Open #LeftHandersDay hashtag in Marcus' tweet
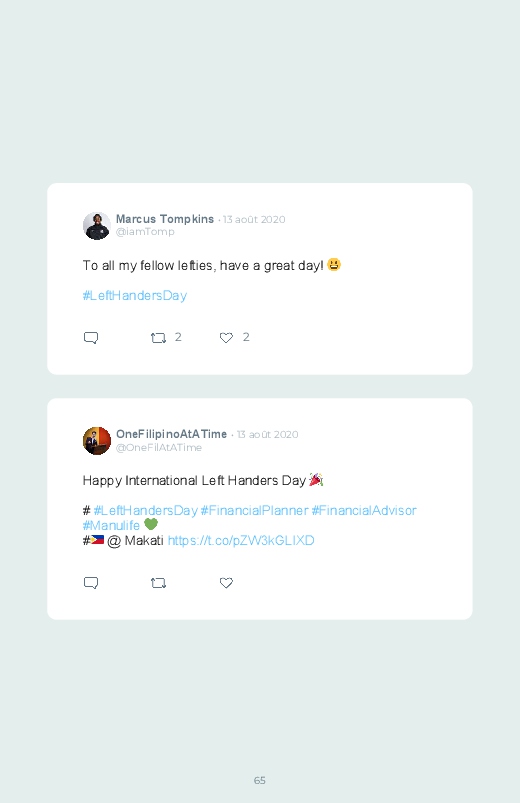Screen dimensions: 520x803 point(135,295)
